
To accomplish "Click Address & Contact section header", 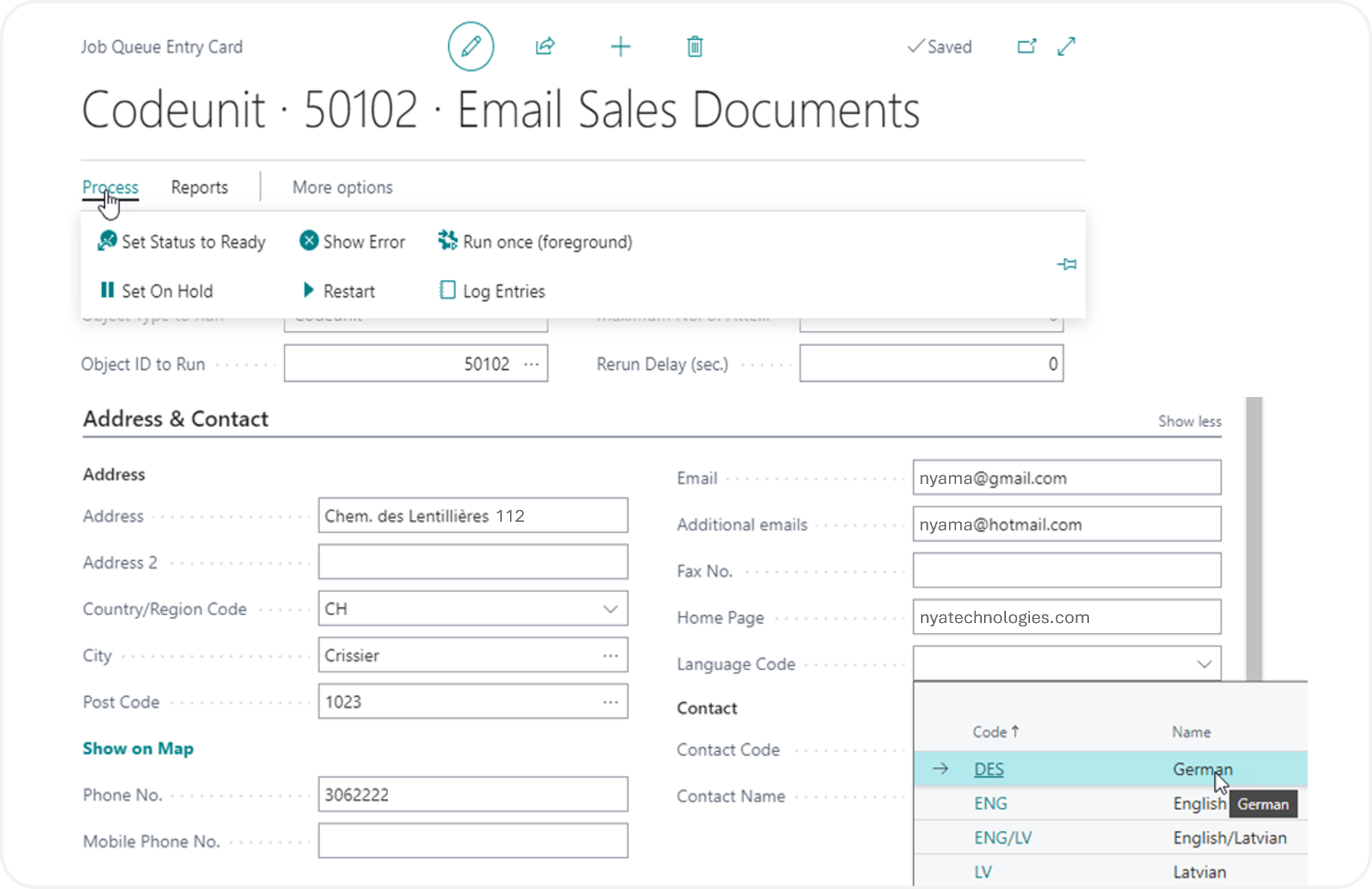I will tap(176, 419).
